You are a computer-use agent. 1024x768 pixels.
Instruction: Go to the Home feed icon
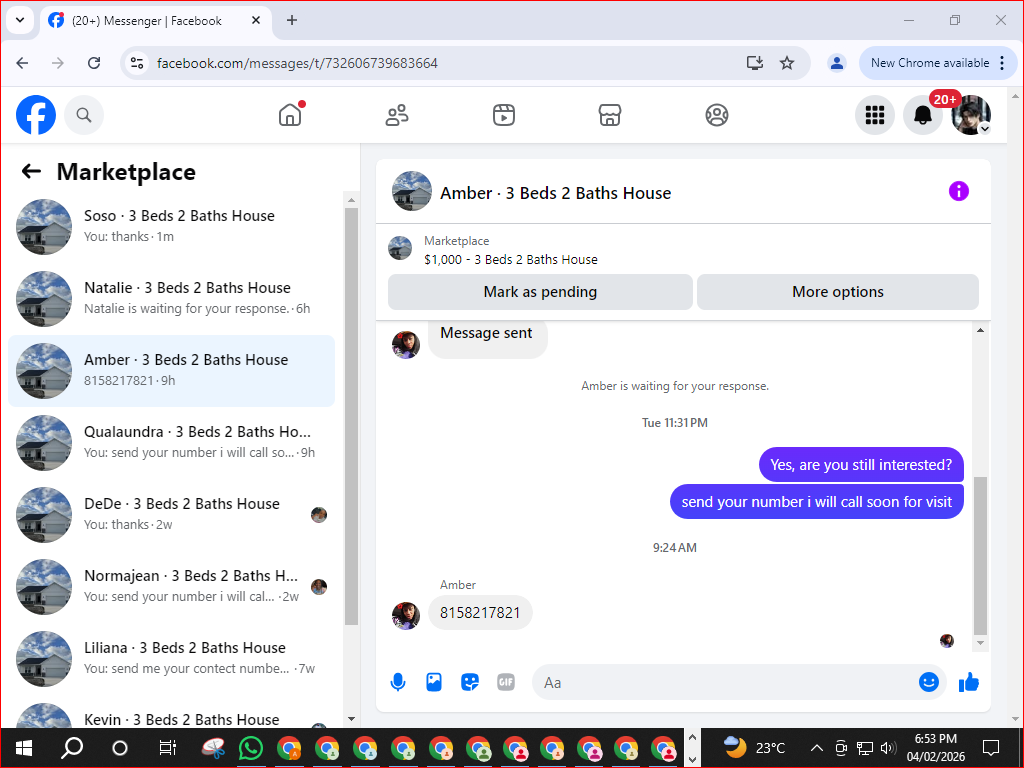pyautogui.click(x=290, y=115)
